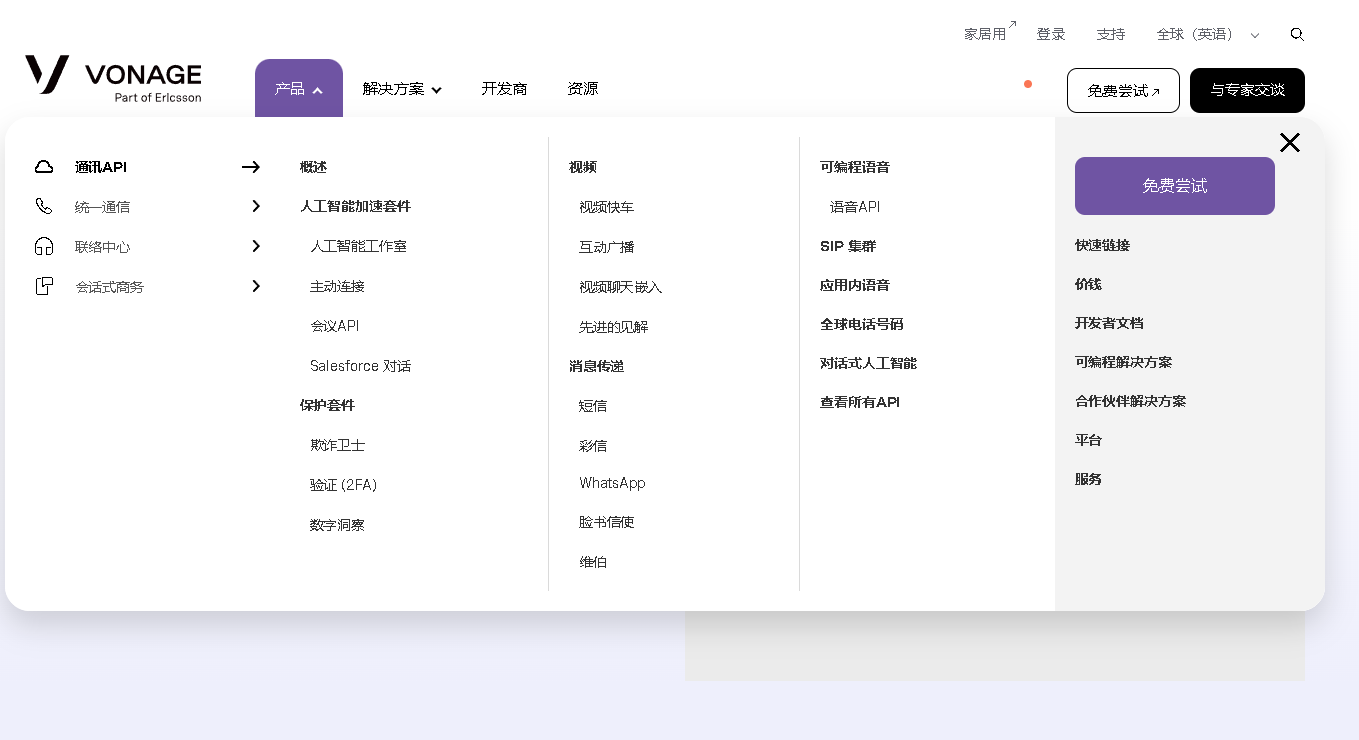Image resolution: width=1359 pixels, height=740 pixels.
Task: Open 对话式人工智能
Action: [868, 363]
